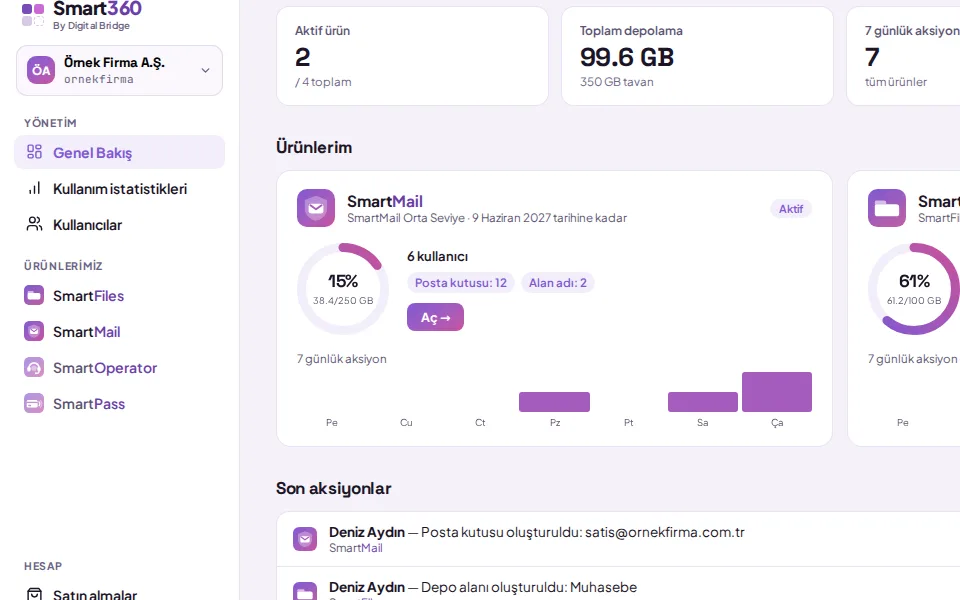Click the Posta kutusu: 12 tag
Image resolution: width=960 pixels, height=600 pixels.
[460, 283]
